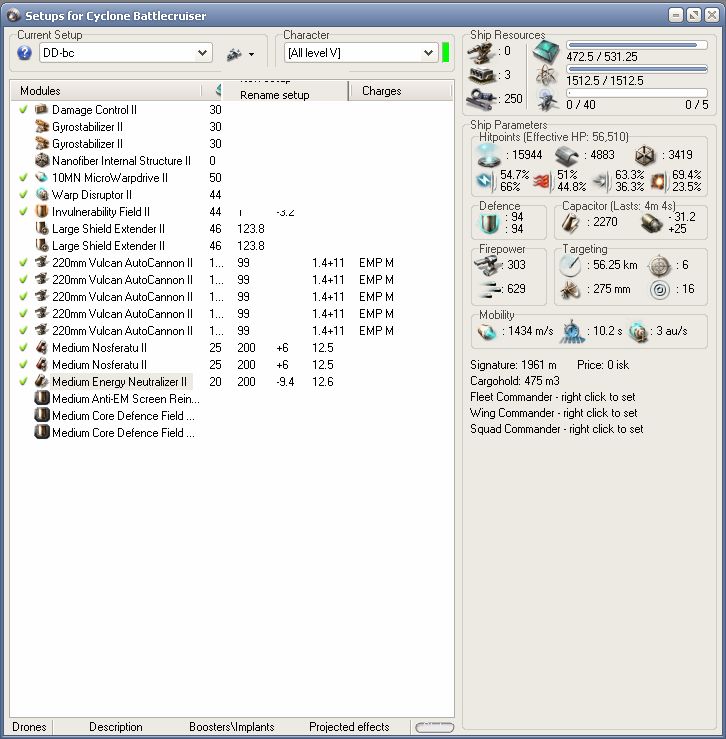Click the green skill status indicator
The width and height of the screenshot is (726, 739).
(x=446, y=53)
